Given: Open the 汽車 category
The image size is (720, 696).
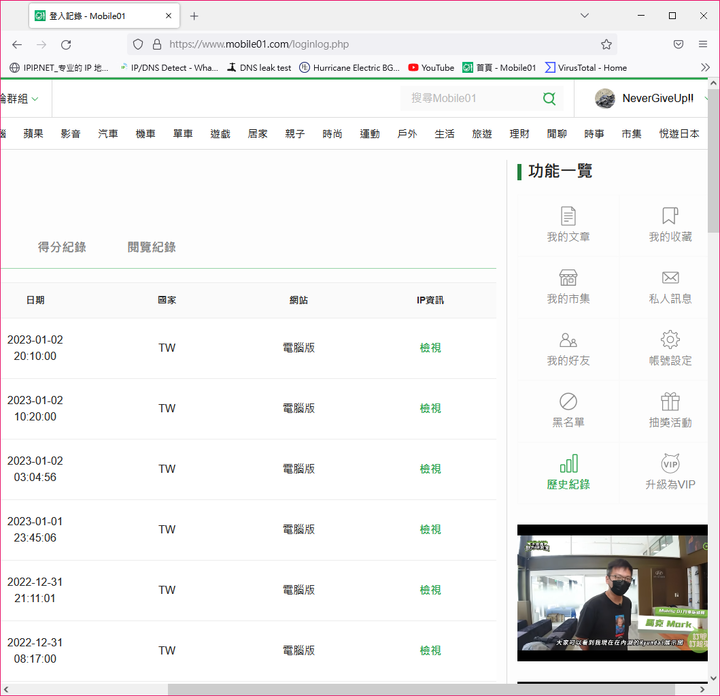Looking at the screenshot, I should (108, 134).
